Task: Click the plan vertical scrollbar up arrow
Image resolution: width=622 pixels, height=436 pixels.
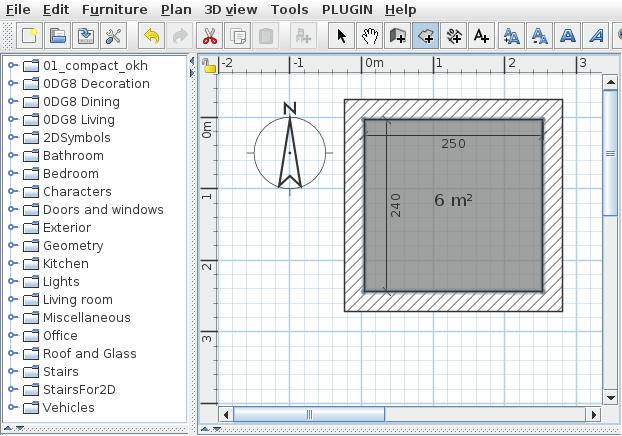Action: pos(610,82)
